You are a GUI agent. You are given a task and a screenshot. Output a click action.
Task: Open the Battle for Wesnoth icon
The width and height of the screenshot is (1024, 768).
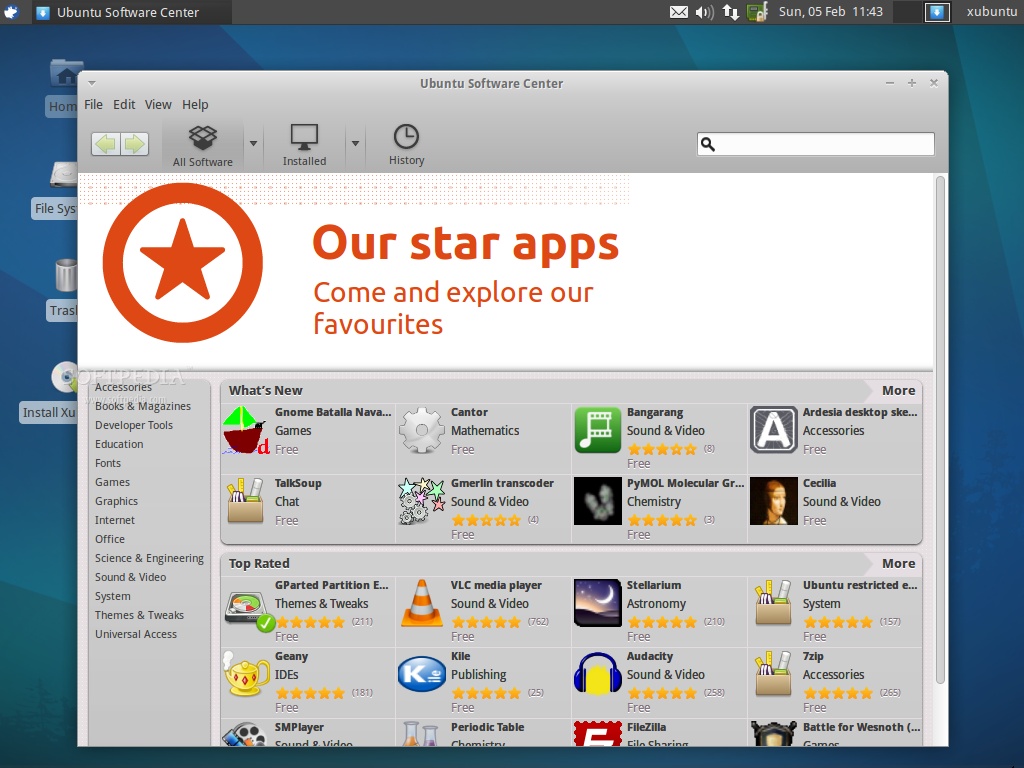[773, 734]
